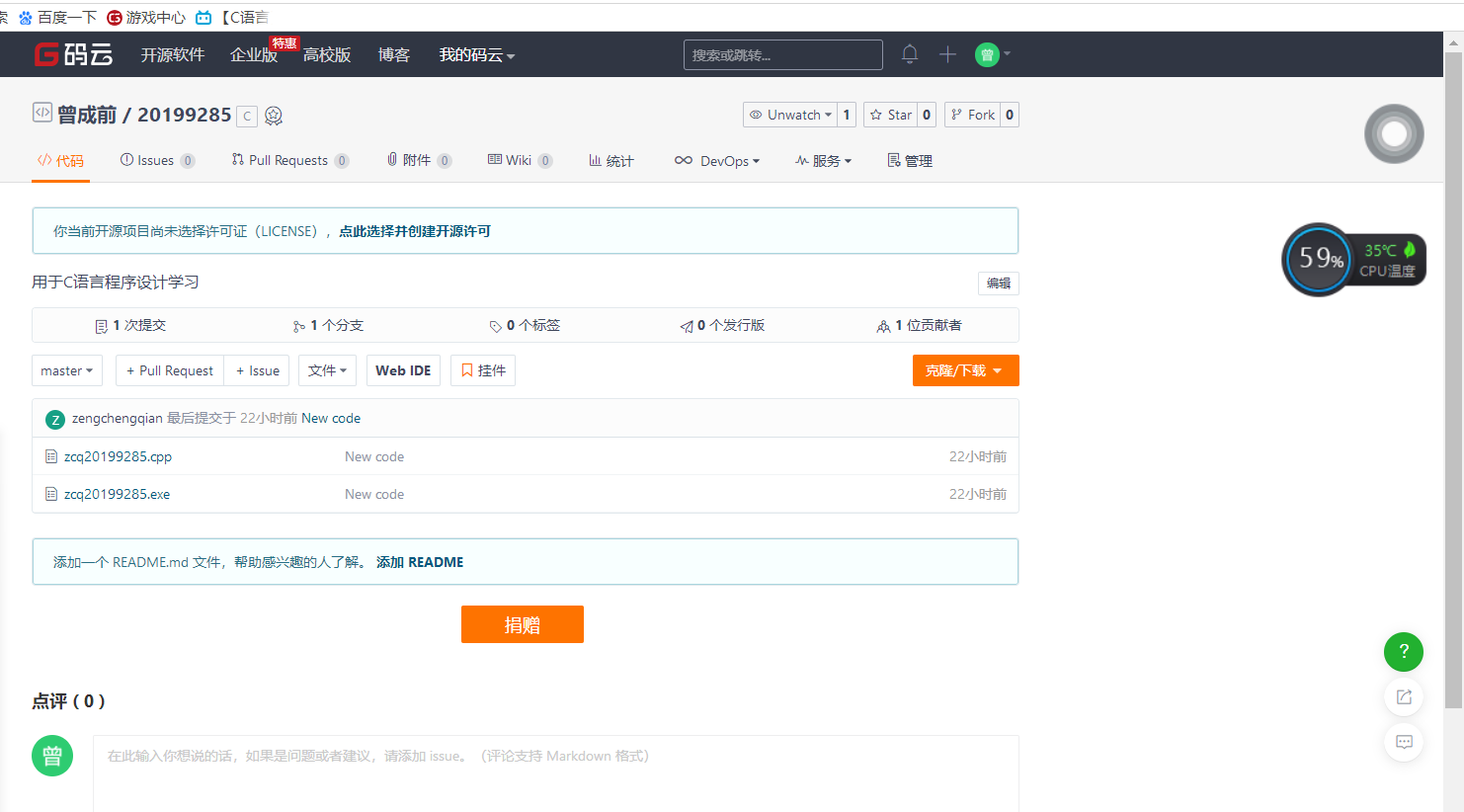Open the Web IDE
The width and height of the screenshot is (1464, 812).
403,370
